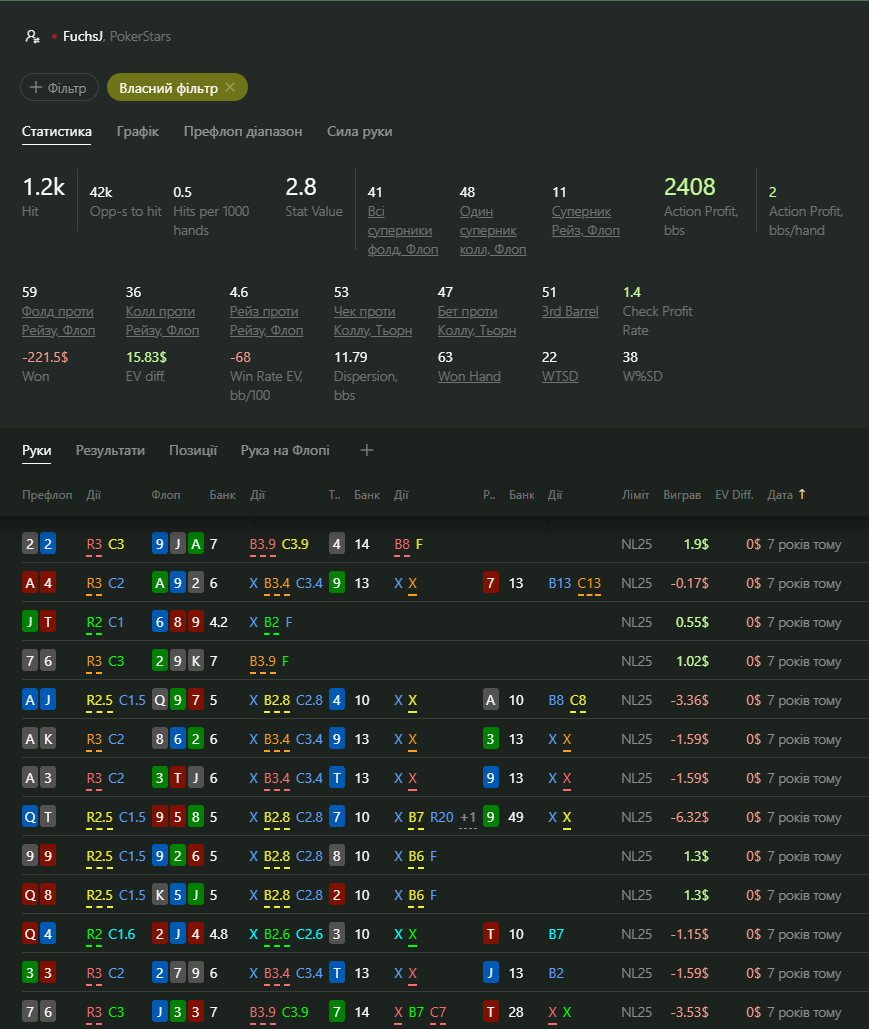Click the B13 river bet action
The height and width of the screenshot is (1029, 869).
click(x=560, y=583)
